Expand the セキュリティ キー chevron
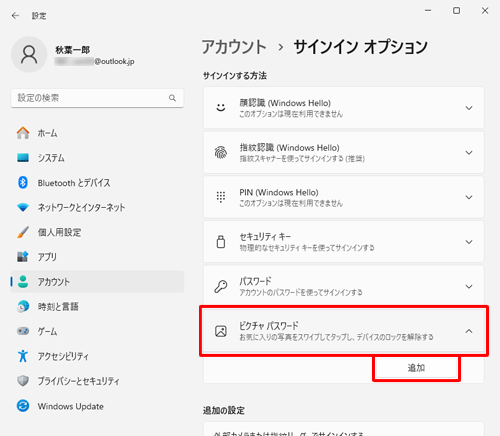This screenshot has width=500, height=436. [469, 242]
